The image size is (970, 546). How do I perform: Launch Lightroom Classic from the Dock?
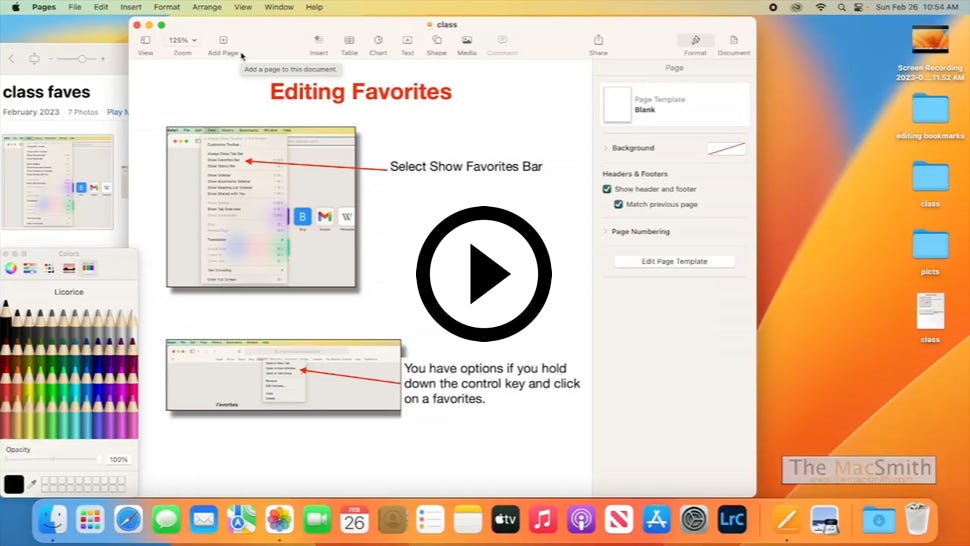(732, 520)
